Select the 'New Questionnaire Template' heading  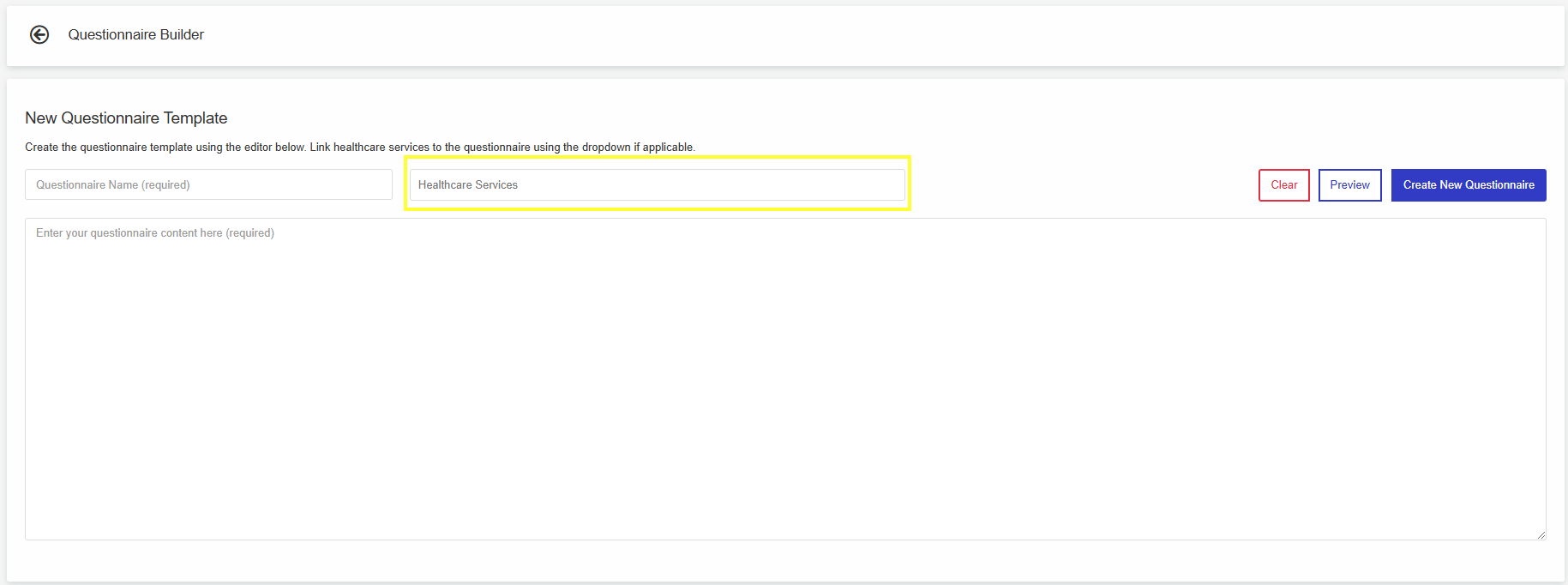pyautogui.click(x=126, y=118)
